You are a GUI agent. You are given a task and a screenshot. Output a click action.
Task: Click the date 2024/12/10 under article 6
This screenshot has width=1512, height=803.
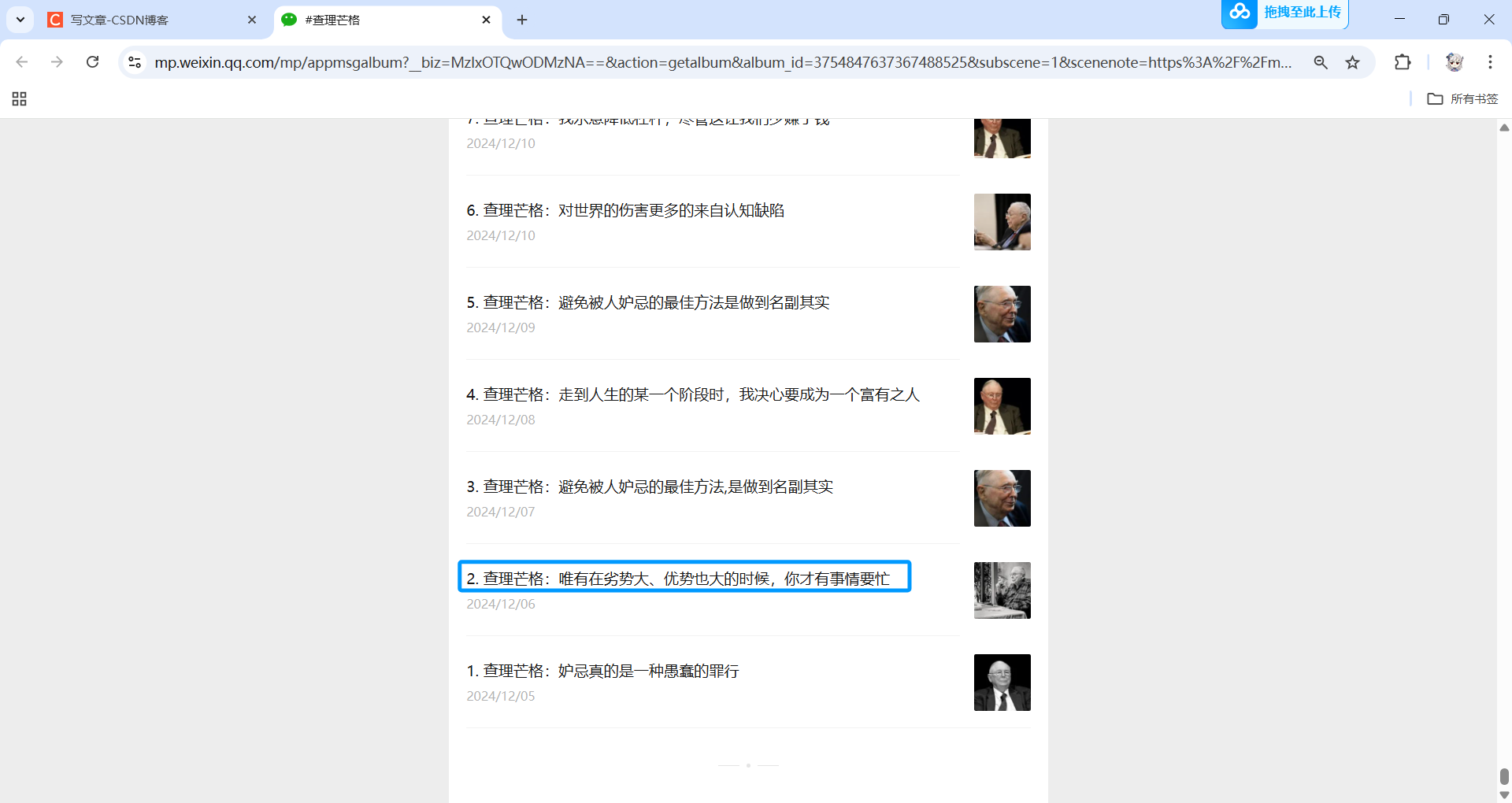[x=501, y=235]
